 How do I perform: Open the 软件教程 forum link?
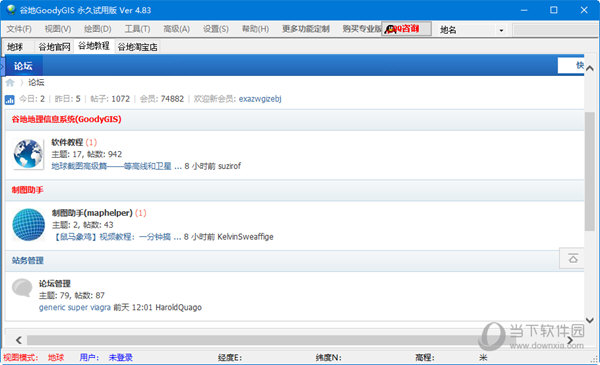pyautogui.click(x=67, y=142)
